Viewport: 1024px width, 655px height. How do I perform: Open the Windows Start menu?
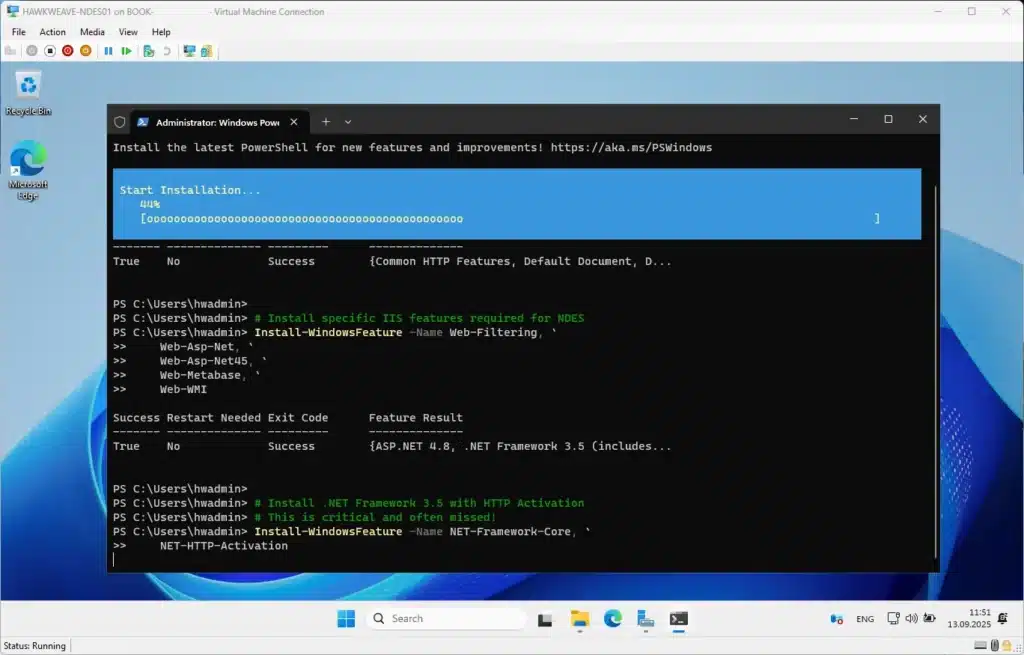(346, 619)
